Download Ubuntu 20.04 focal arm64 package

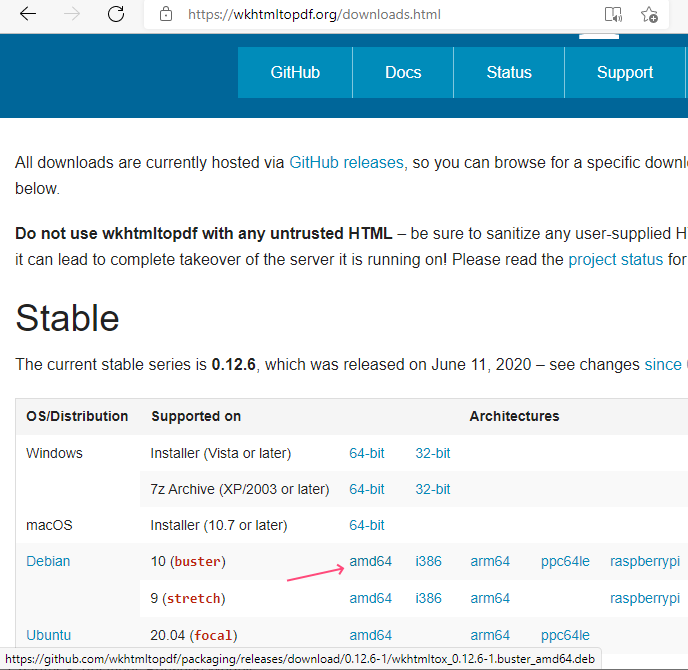[x=490, y=635]
